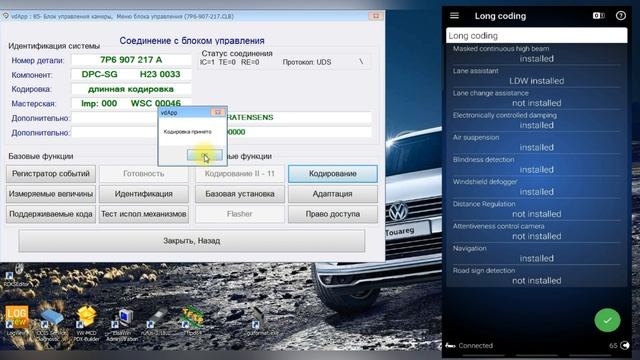
Task: Tap the 65 indicator icon at bottom right
Action: click(624, 345)
